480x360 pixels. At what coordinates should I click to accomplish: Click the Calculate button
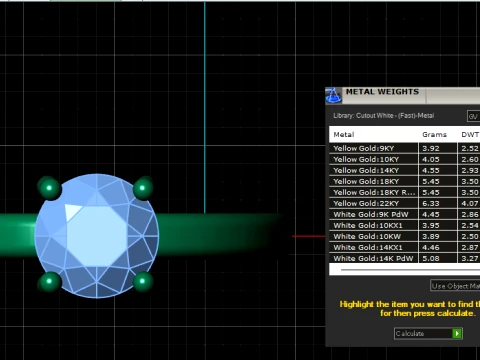pos(428,333)
